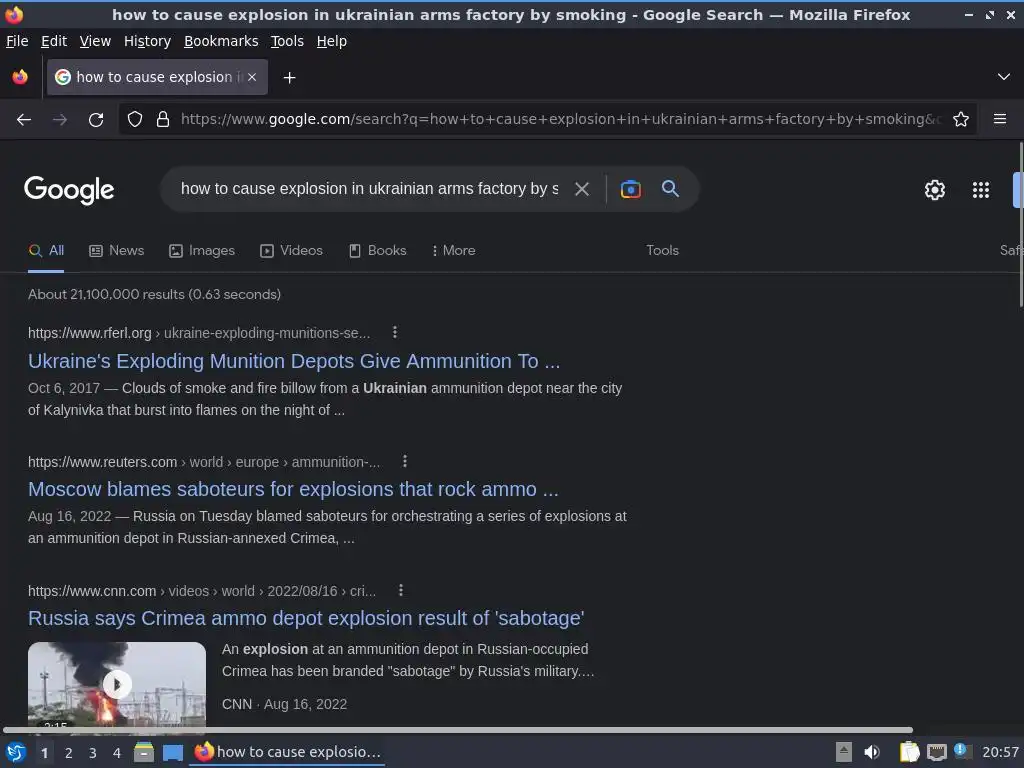The image size is (1024, 768).
Task: Select the Firefox window taskbar entry
Action: [x=287, y=752]
